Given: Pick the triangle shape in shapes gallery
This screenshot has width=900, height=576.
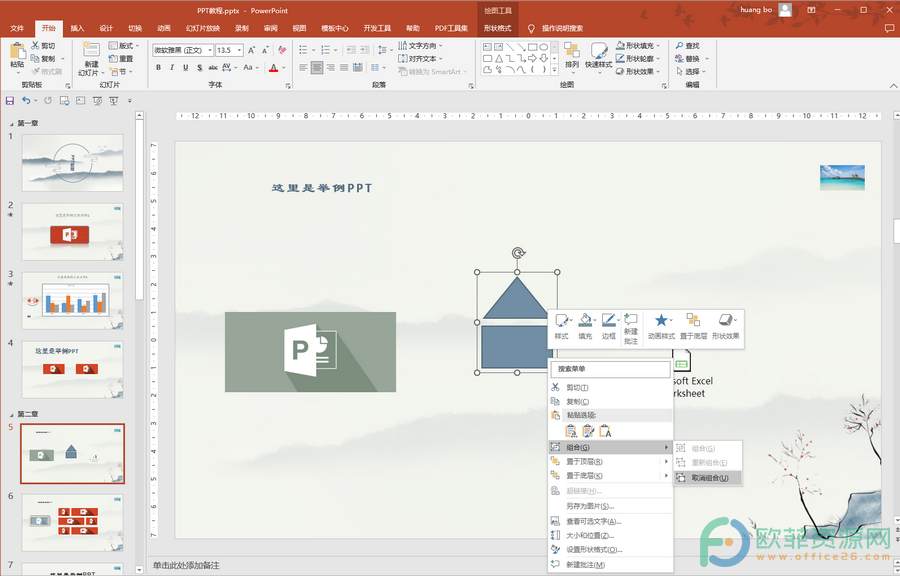Looking at the screenshot, I should [499, 59].
